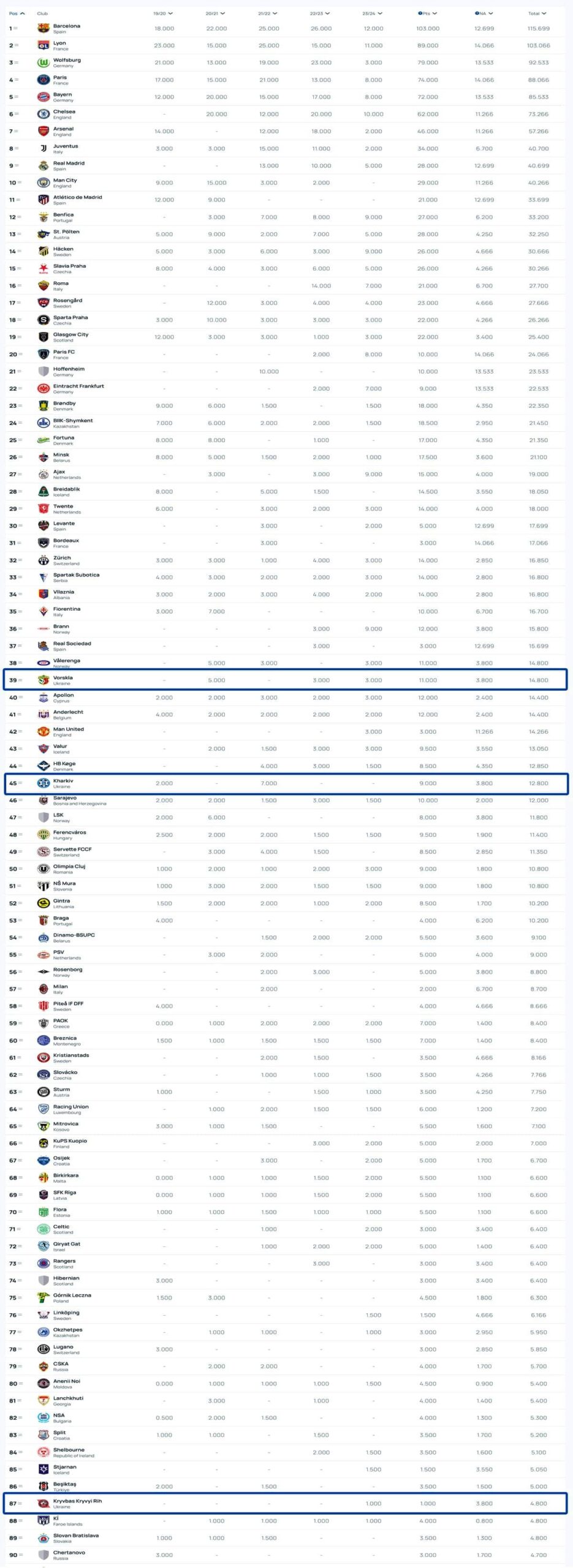Click the Bayern club crest
Image resolution: width=573 pixels, height=1568 pixels.
(44, 97)
